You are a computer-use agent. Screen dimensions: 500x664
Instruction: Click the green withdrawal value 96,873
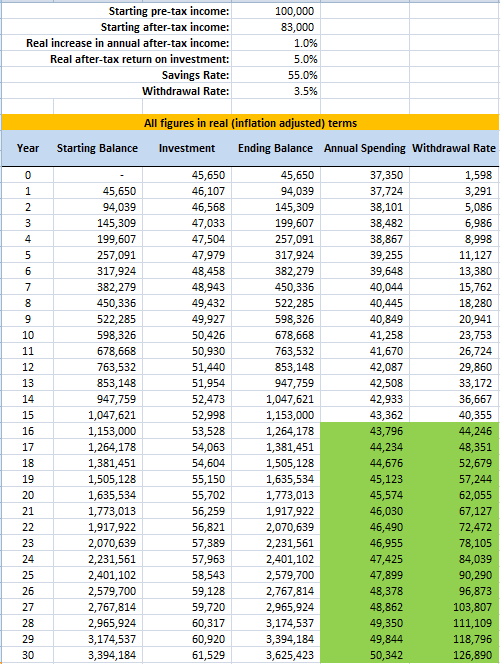[x=475, y=591]
